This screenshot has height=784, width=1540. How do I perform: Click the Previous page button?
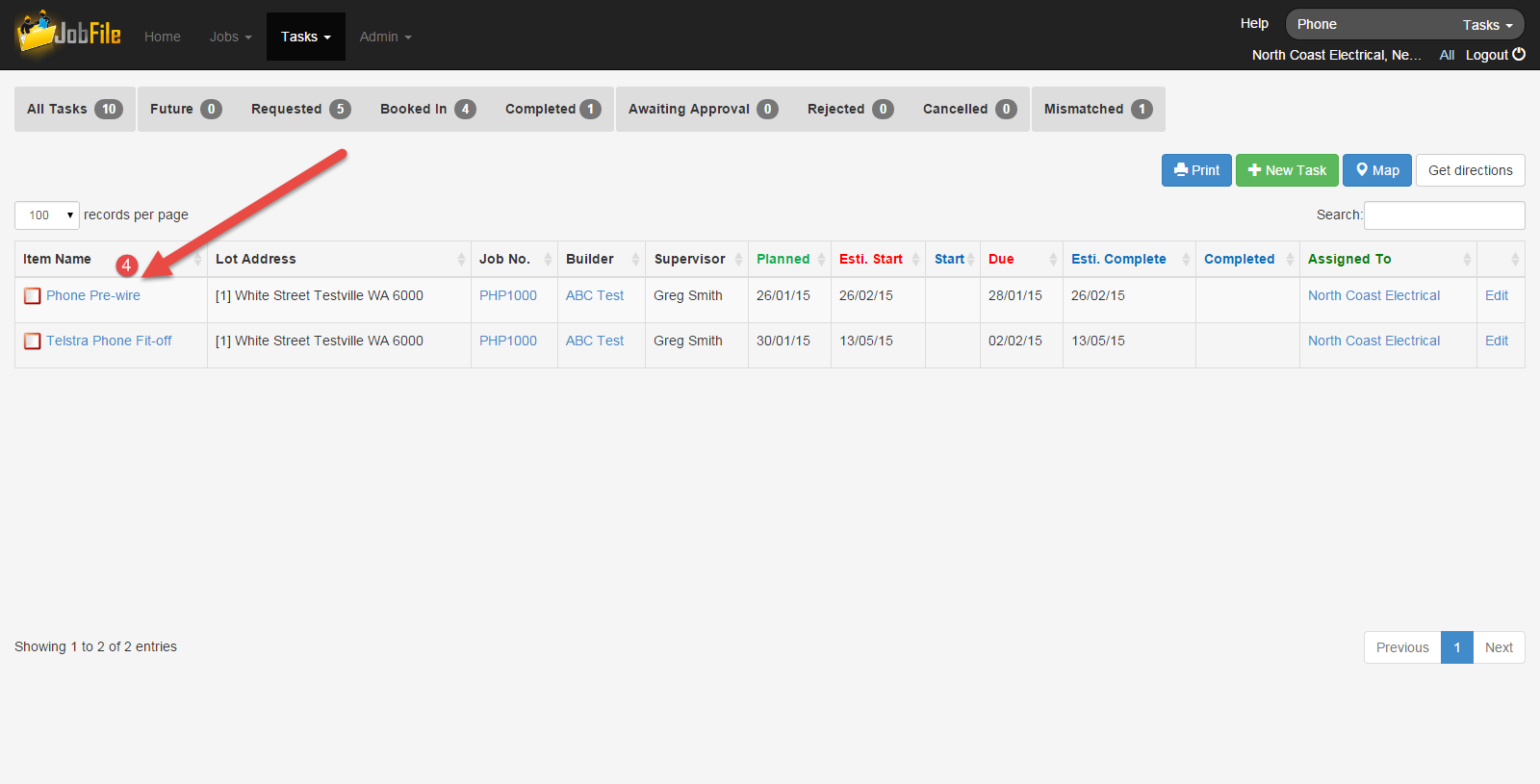pos(1402,647)
